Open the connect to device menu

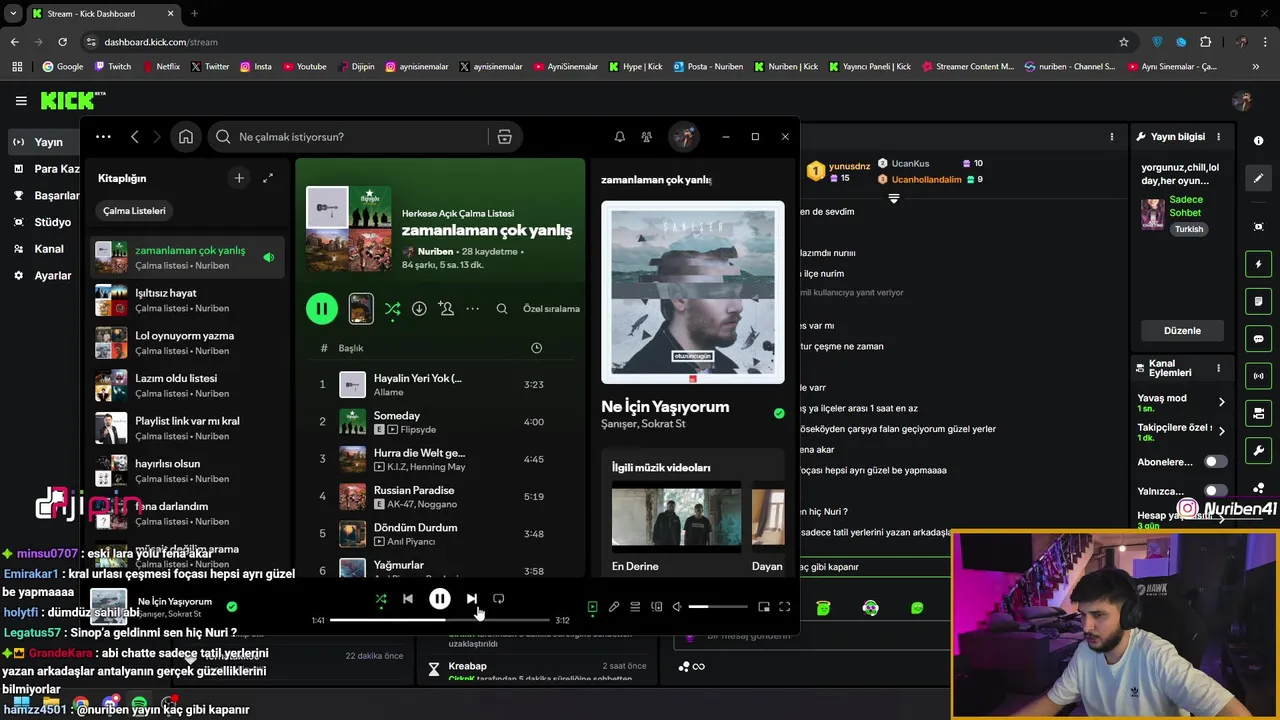(x=657, y=607)
